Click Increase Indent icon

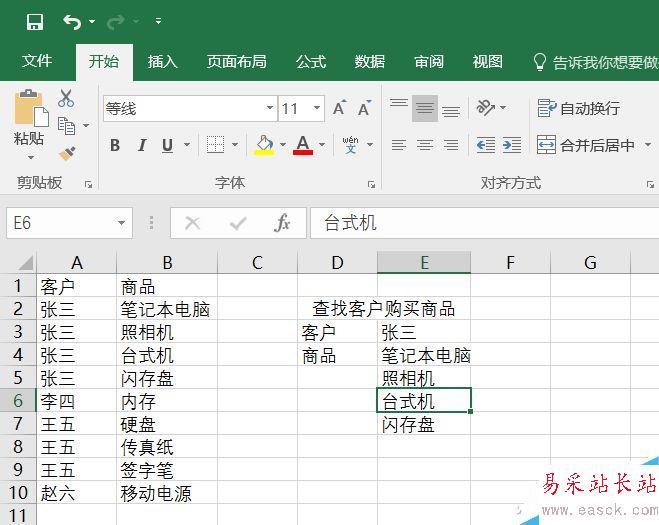pos(512,145)
